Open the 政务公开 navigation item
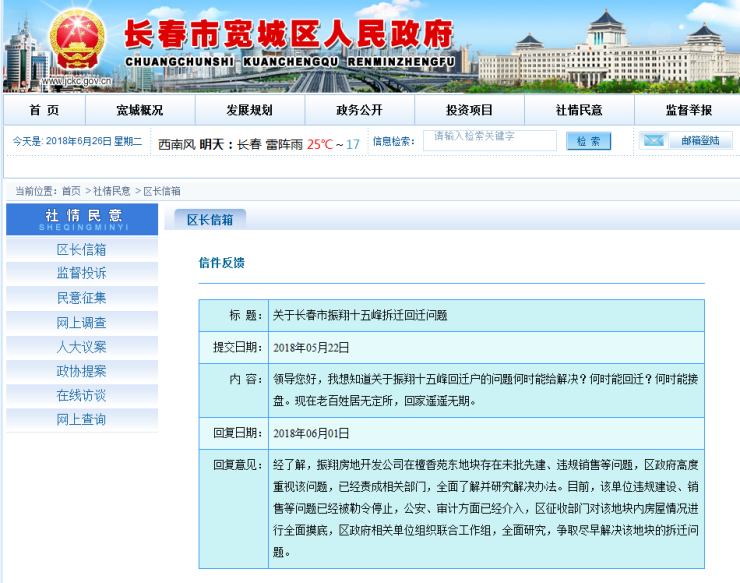 359,110
